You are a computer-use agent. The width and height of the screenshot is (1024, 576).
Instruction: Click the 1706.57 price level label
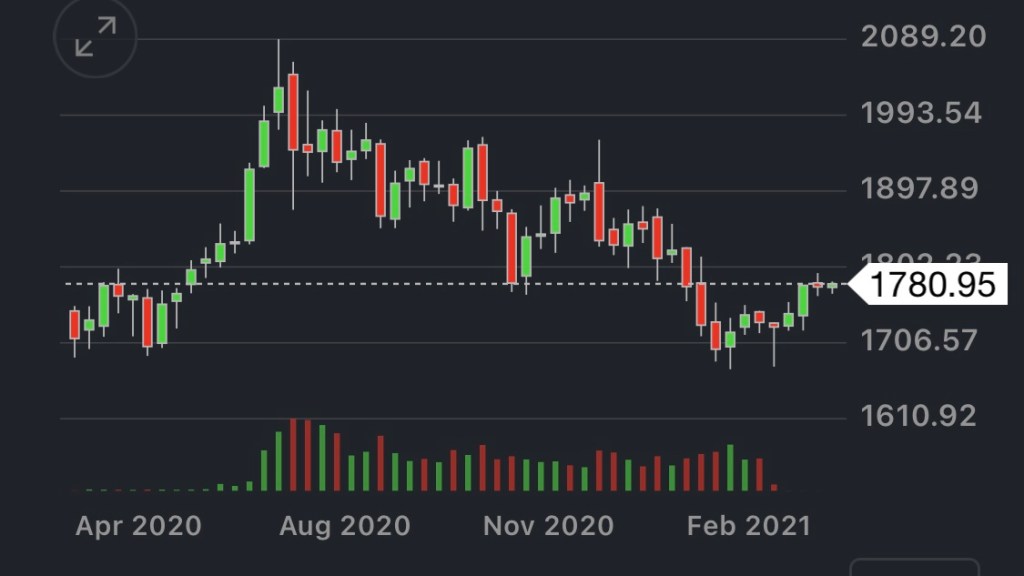(919, 341)
